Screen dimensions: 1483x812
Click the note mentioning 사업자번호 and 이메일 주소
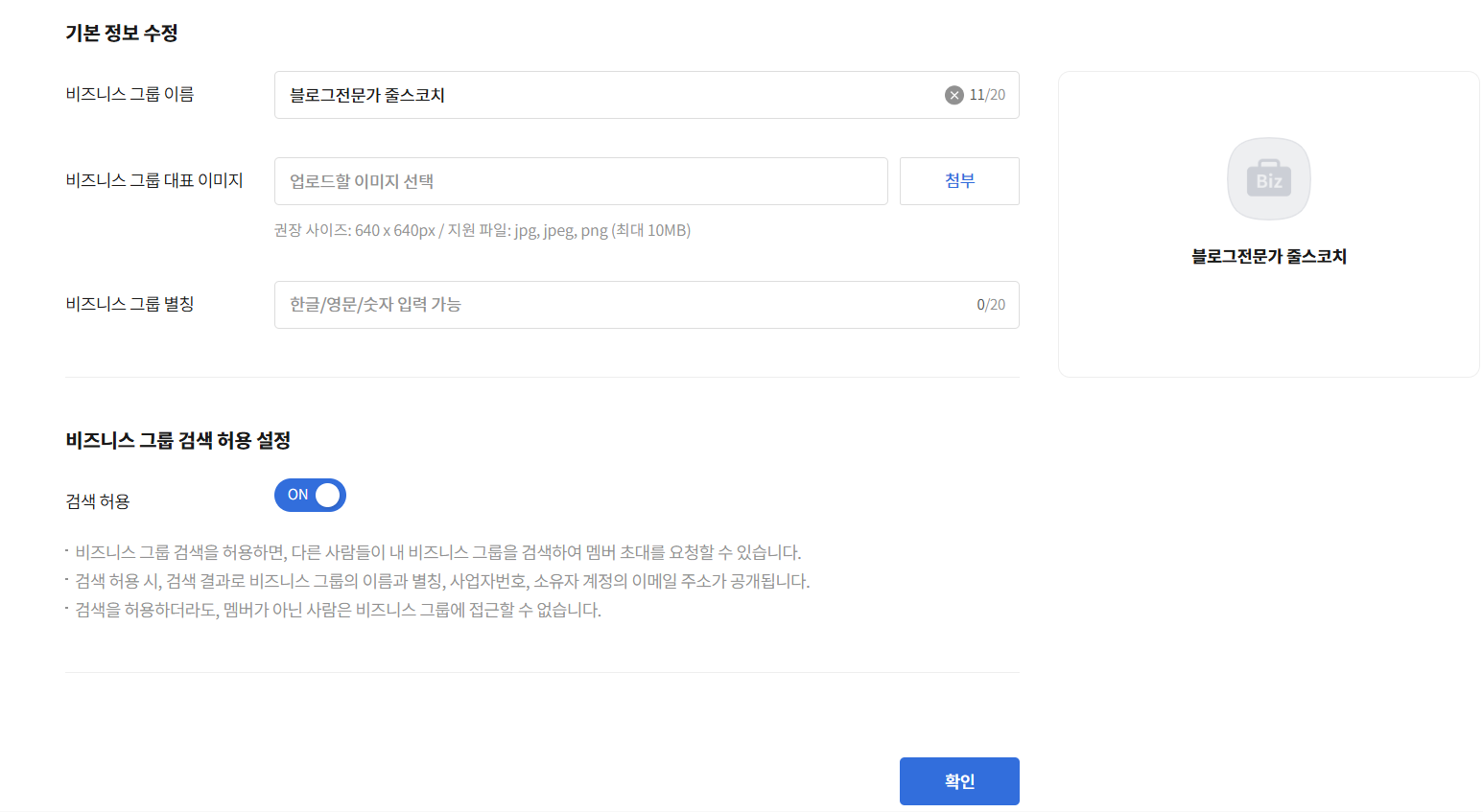click(x=442, y=581)
